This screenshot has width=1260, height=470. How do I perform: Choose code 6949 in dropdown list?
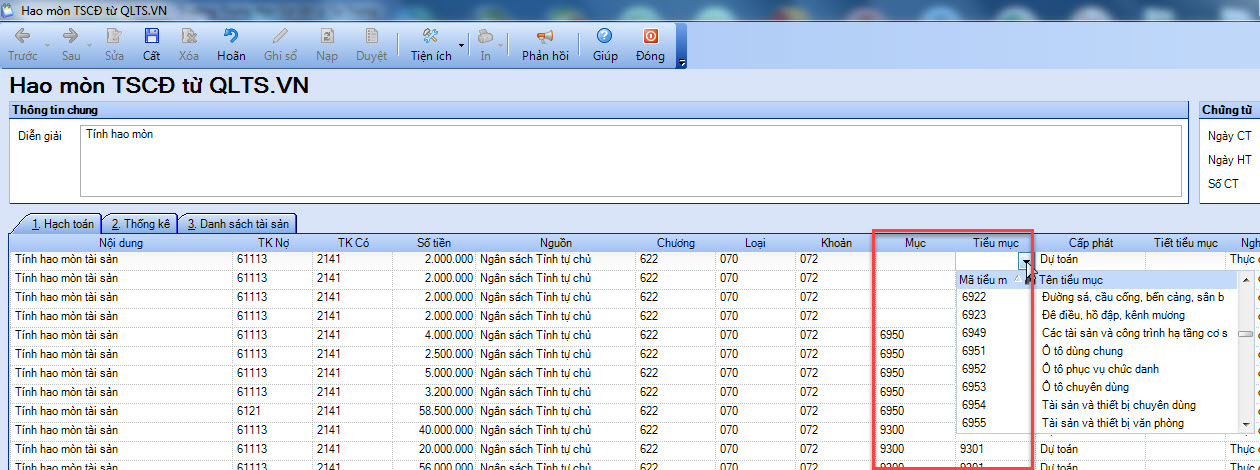974,333
